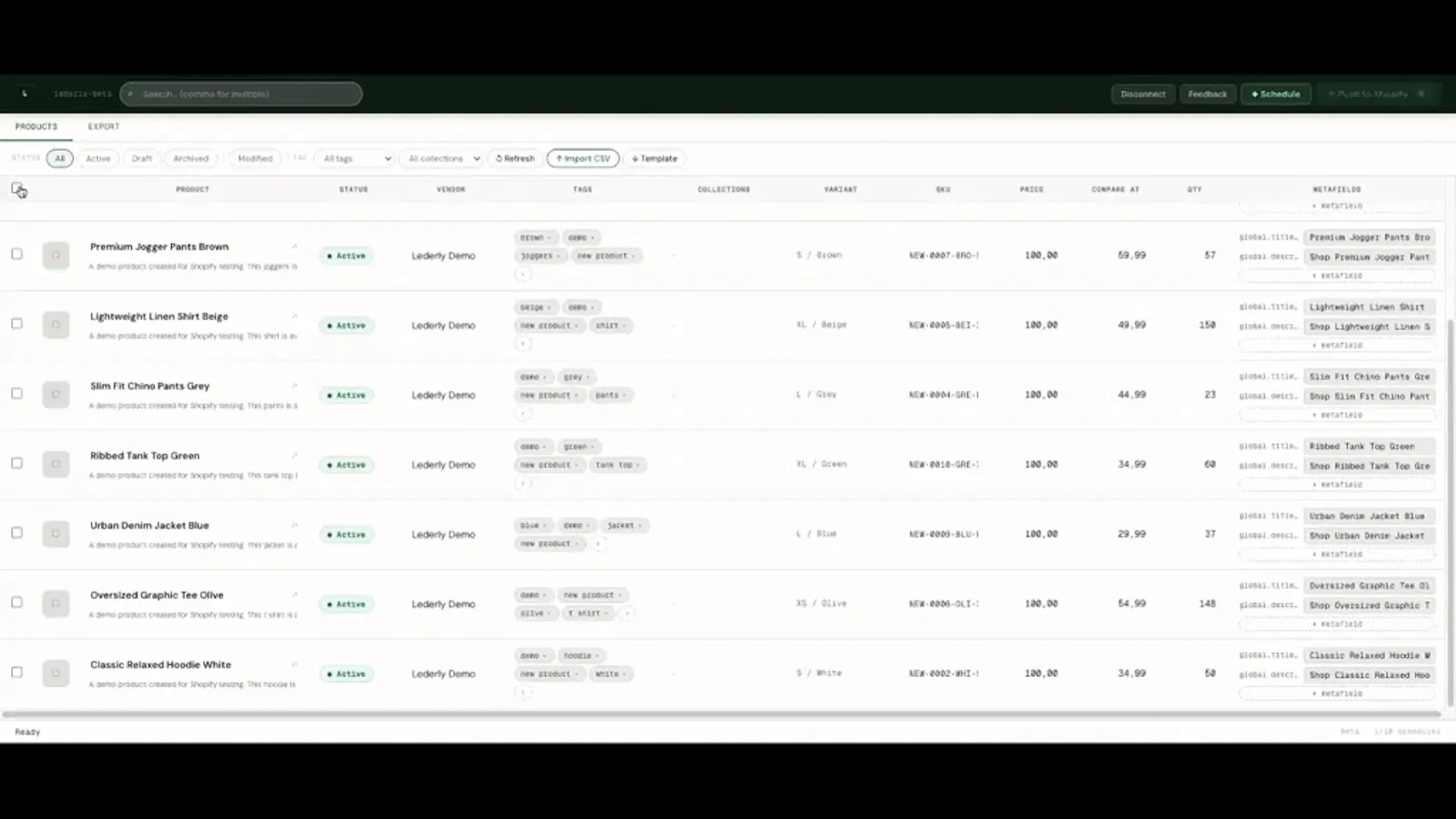Viewport: 1456px width, 819px height.
Task: Filter status by Draft
Action: 142,158
